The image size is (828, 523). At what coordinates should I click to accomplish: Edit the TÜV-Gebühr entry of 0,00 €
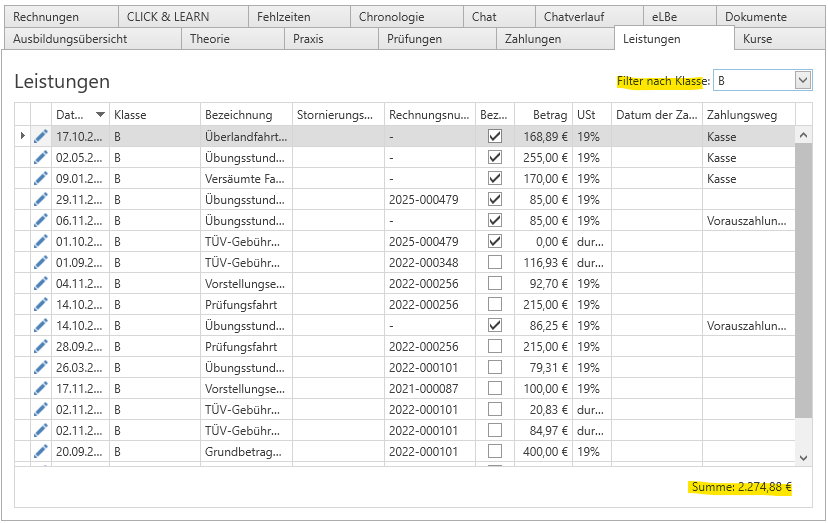[x=41, y=241]
